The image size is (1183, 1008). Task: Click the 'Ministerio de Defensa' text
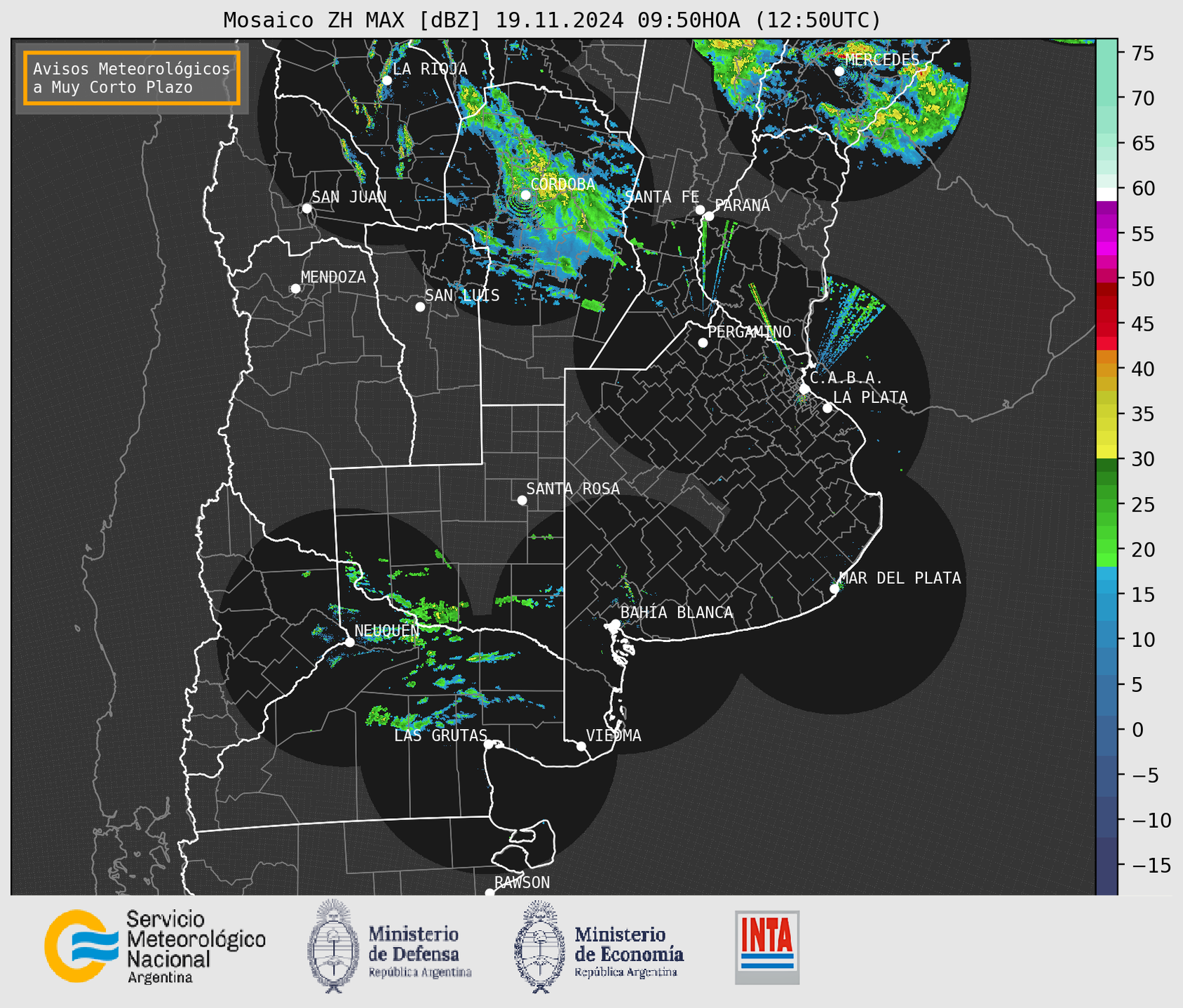click(x=414, y=944)
